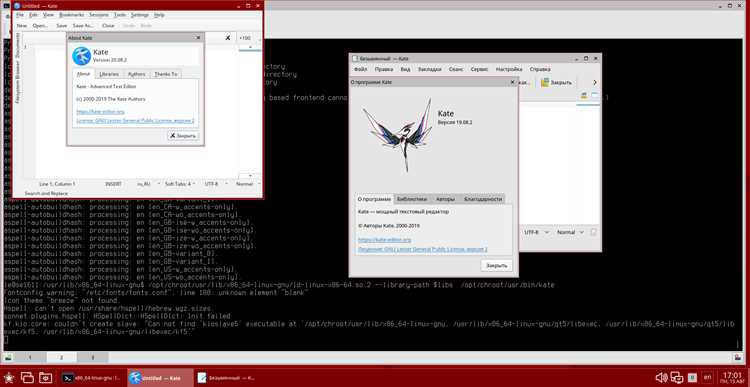
Task: Click Close in the Untitled Kate toolbar
Action: (108, 25)
